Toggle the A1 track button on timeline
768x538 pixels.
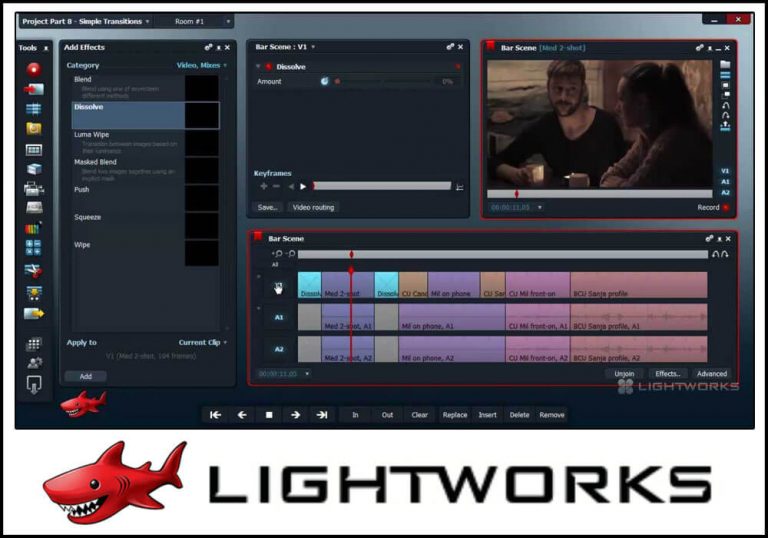point(279,318)
